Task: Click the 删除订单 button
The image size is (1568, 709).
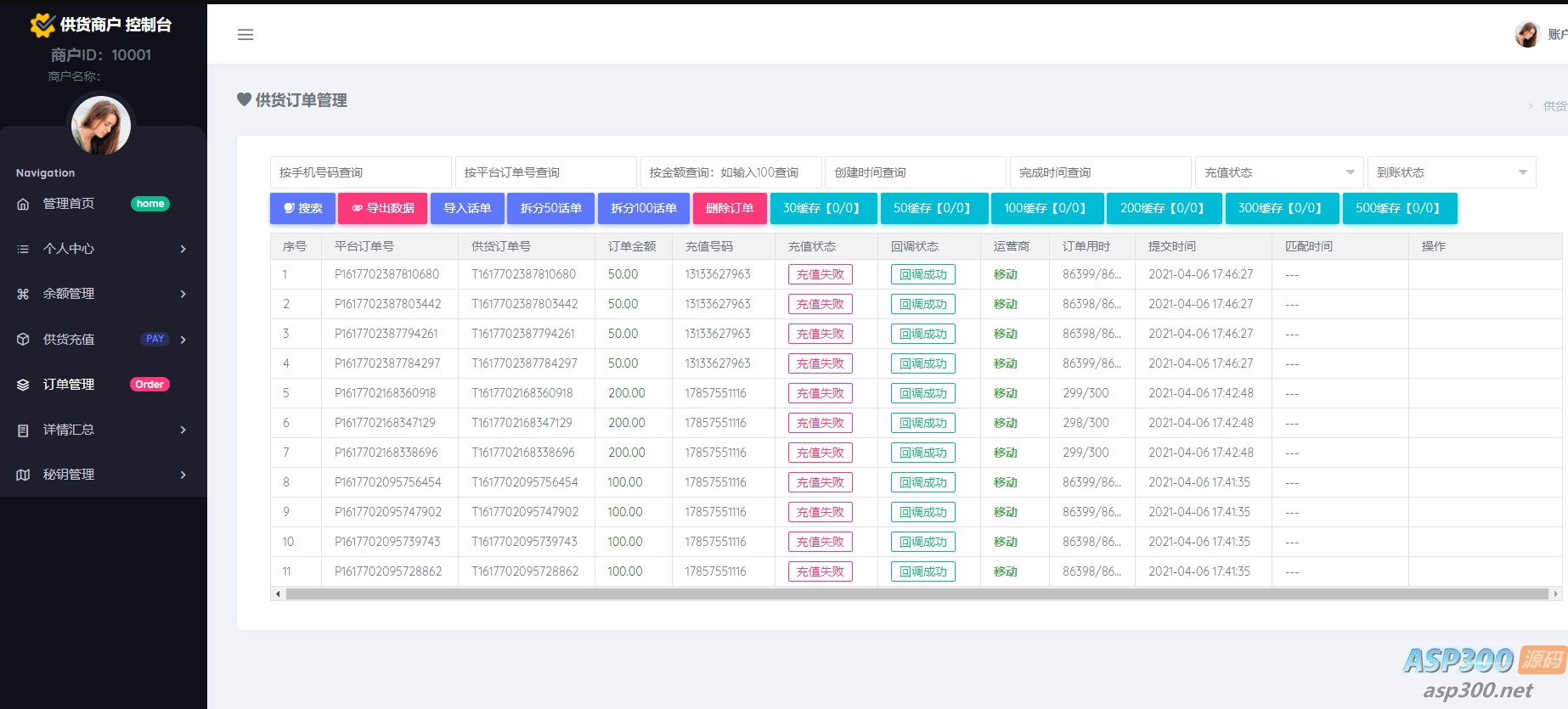Action: [x=730, y=208]
